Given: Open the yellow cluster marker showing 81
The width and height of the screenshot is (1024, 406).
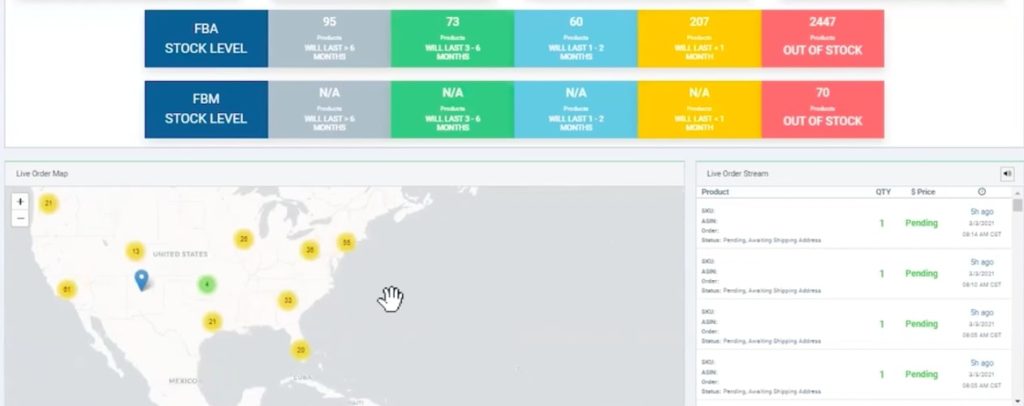Looking at the screenshot, I should click(x=66, y=289).
